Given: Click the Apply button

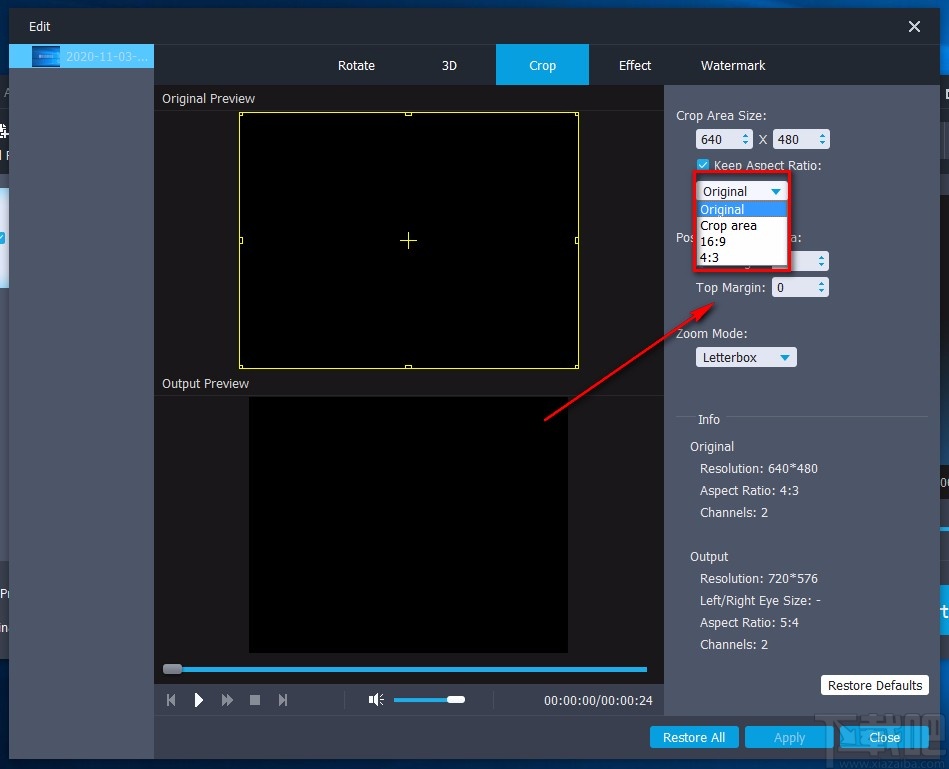Looking at the screenshot, I should [788, 737].
